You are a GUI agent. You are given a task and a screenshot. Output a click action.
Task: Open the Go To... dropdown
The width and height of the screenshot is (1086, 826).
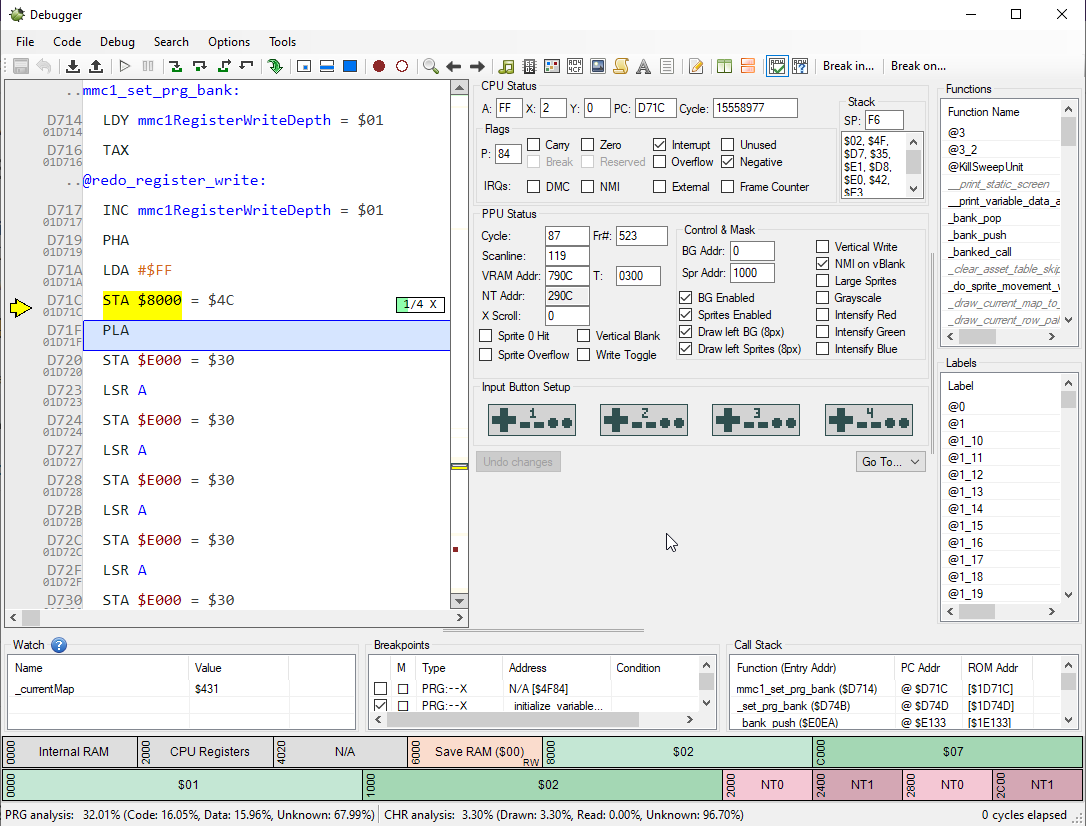click(x=891, y=462)
